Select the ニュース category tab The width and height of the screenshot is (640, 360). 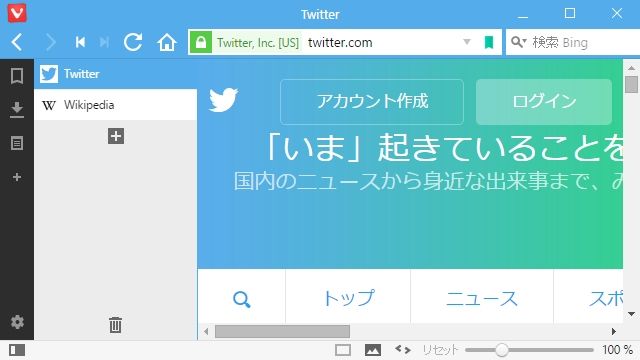(x=482, y=298)
